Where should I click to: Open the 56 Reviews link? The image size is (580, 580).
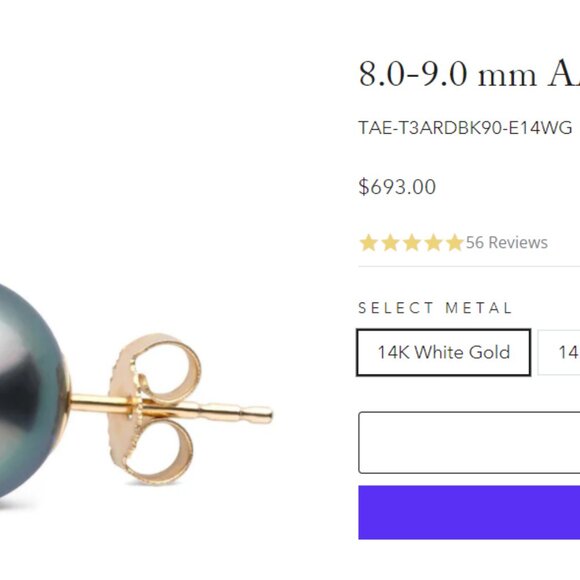coord(506,243)
